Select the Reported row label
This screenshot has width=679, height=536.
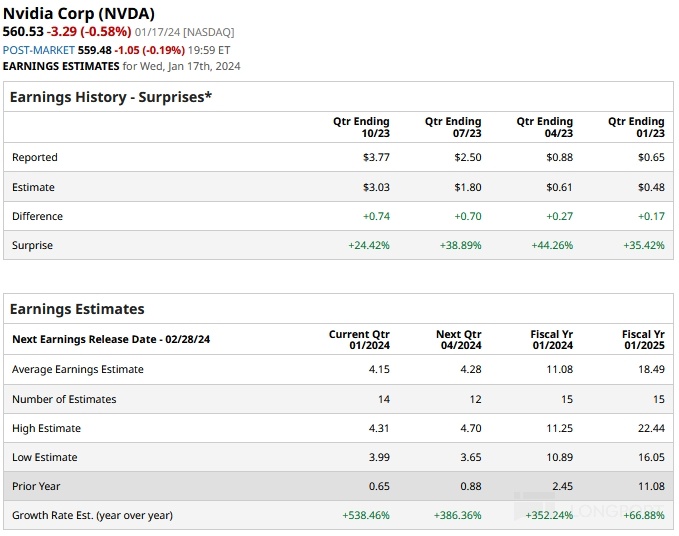[35, 157]
